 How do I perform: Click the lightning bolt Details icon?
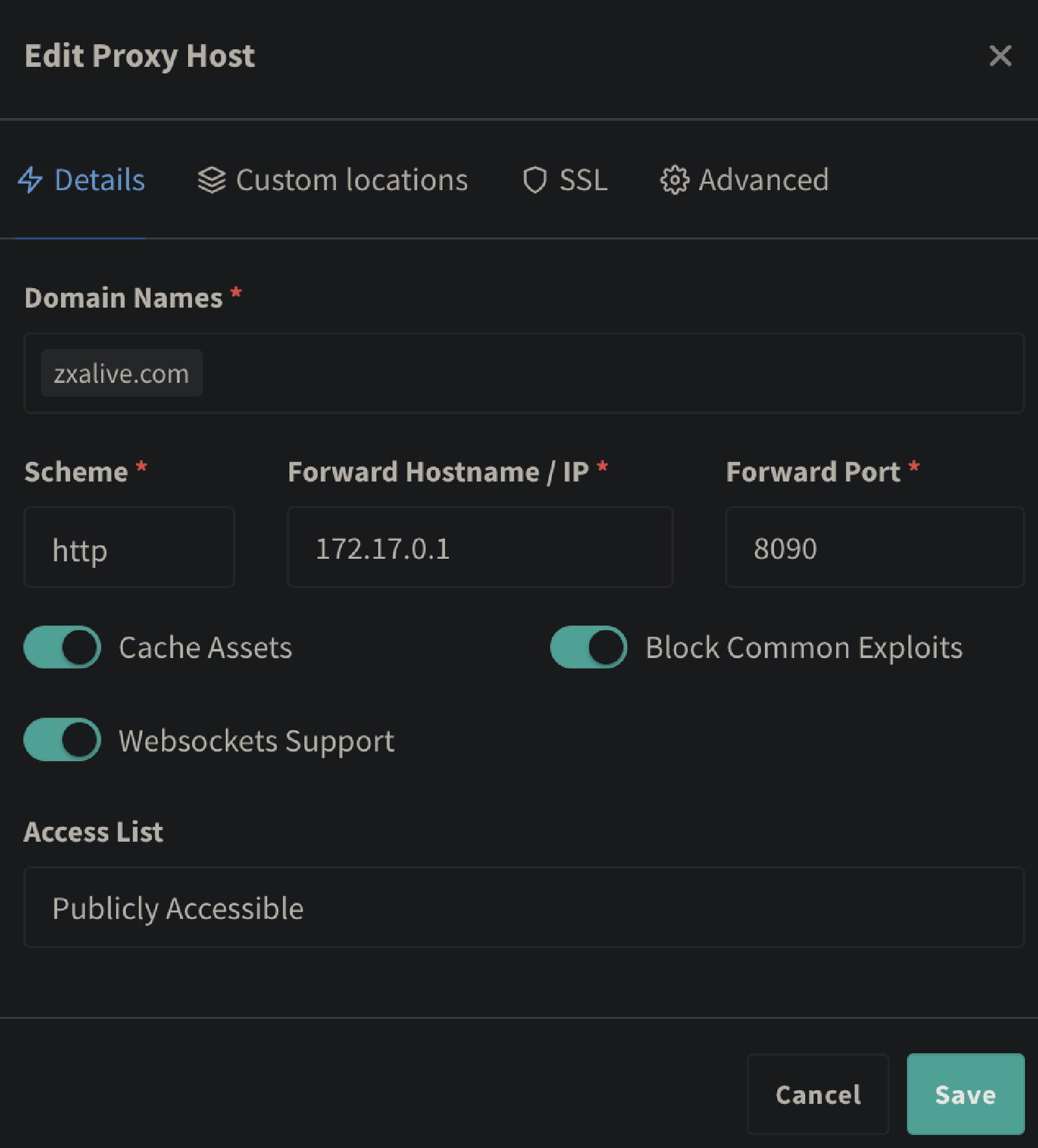click(30, 180)
